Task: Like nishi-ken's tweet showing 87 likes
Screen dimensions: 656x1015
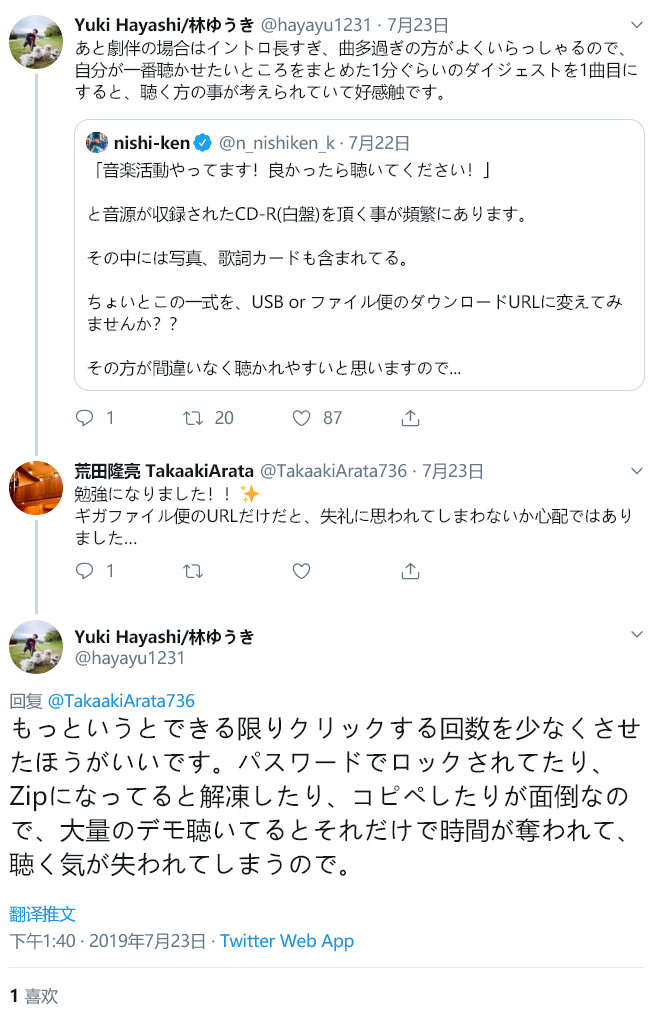Action: coord(301,418)
